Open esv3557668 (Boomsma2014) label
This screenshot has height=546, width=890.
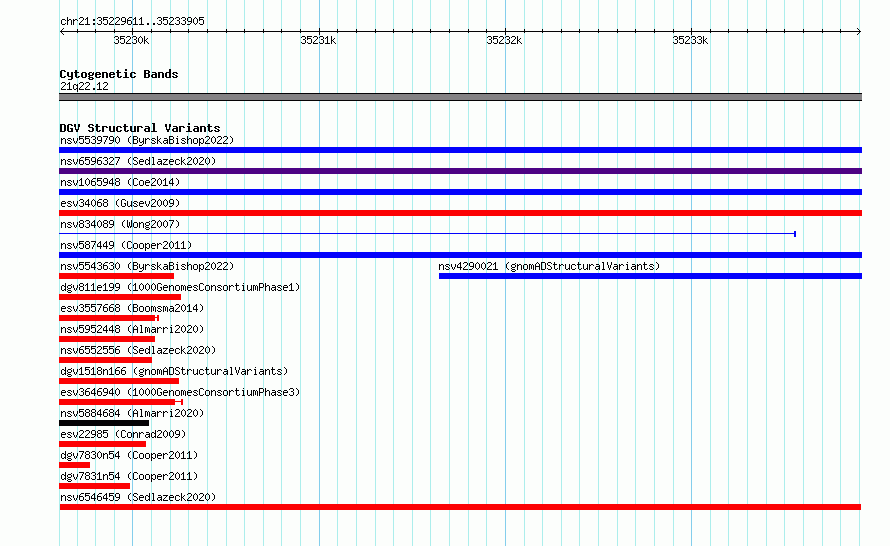pyautogui.click(x=132, y=308)
